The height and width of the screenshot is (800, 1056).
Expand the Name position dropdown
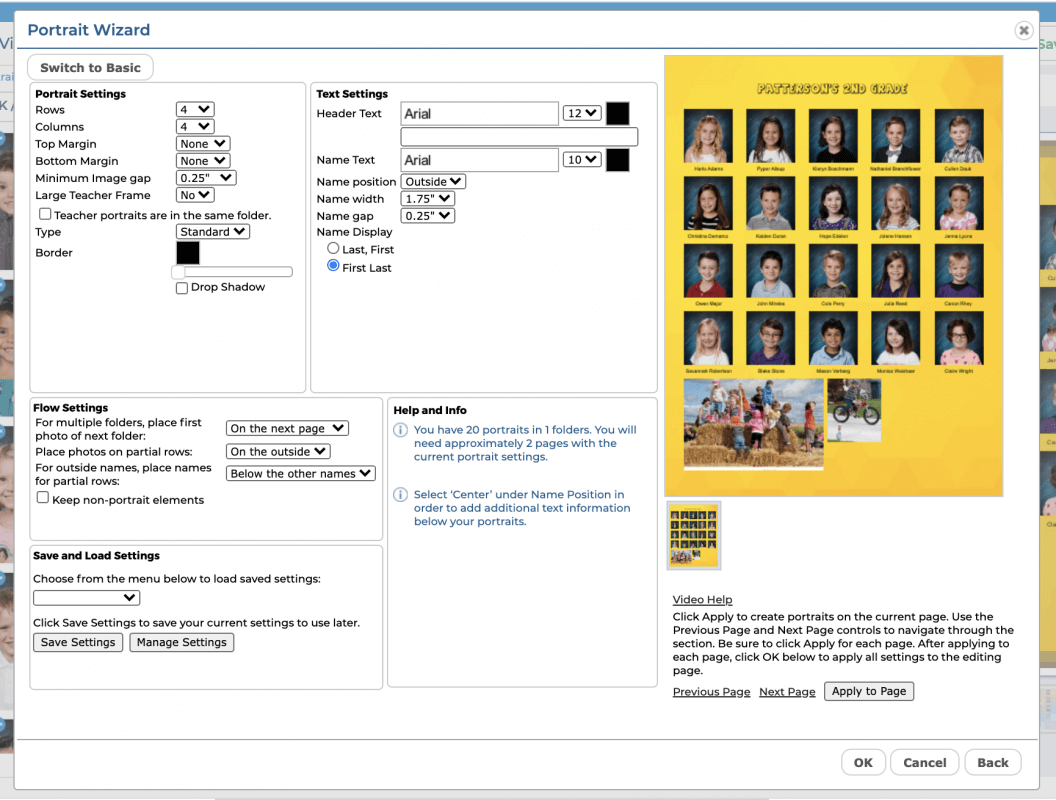coord(433,182)
